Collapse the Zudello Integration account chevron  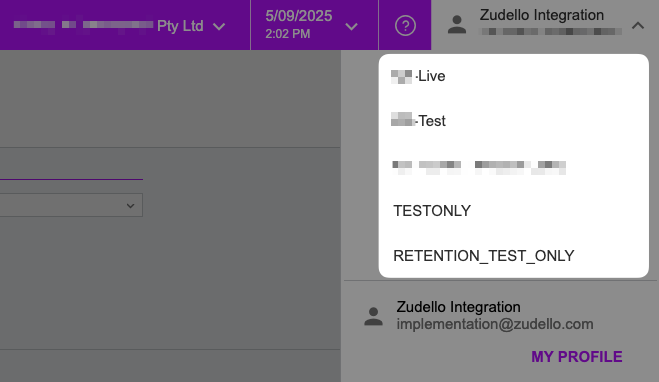point(638,26)
